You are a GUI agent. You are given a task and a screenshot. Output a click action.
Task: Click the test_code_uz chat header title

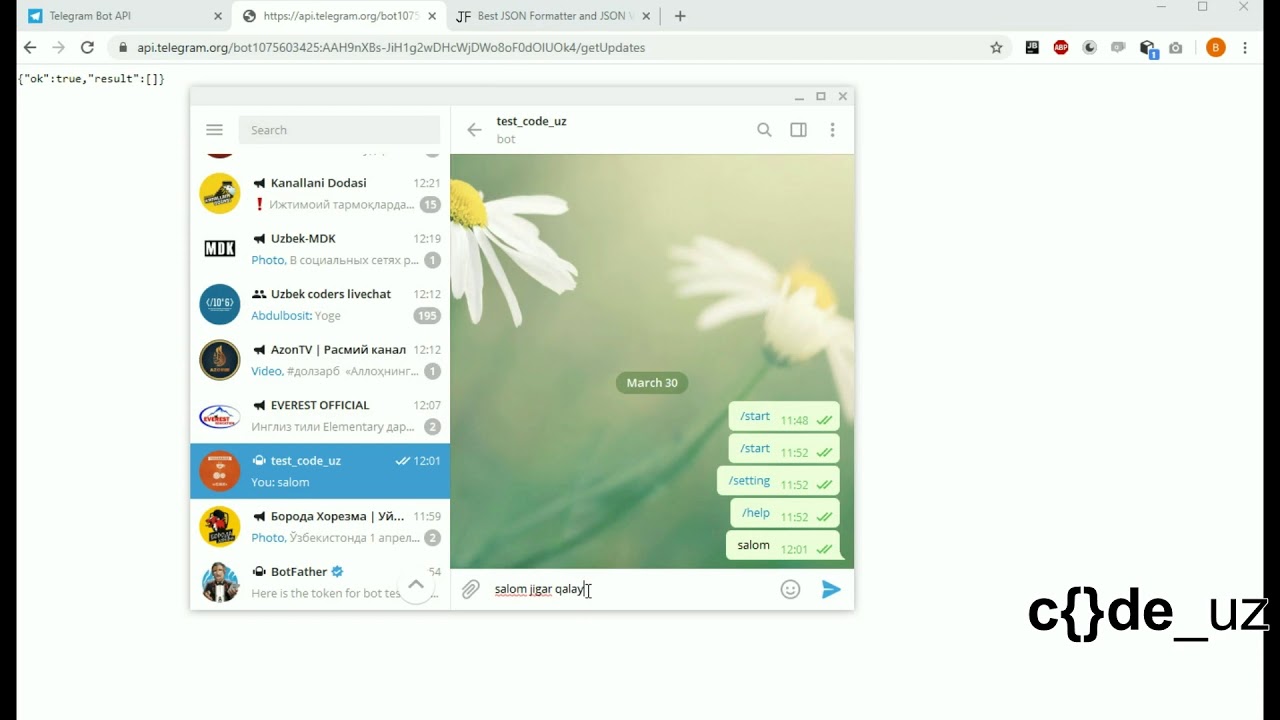[x=531, y=121]
